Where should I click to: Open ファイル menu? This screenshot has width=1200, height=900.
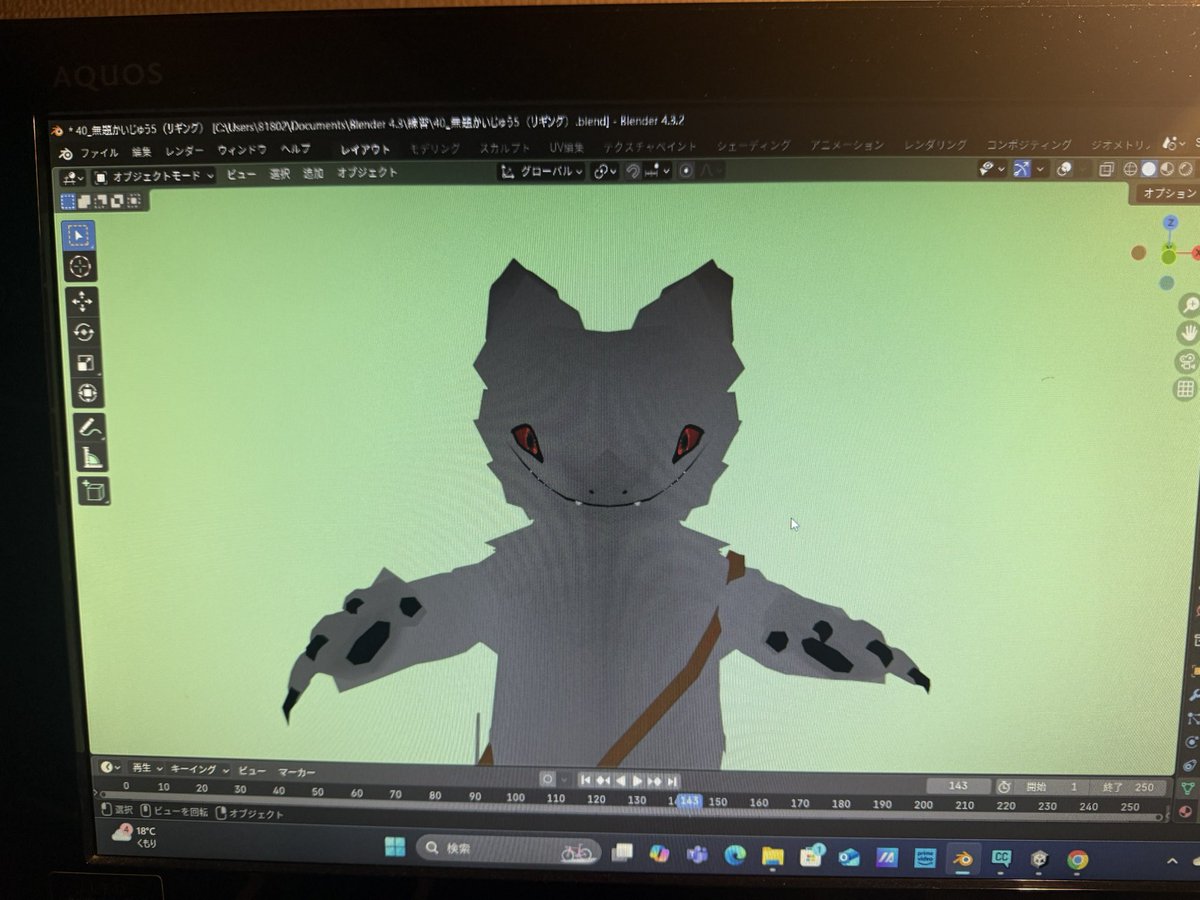[x=99, y=153]
